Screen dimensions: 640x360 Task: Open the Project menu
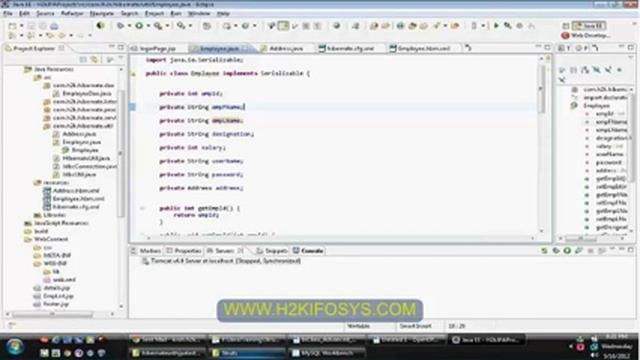(154, 13)
